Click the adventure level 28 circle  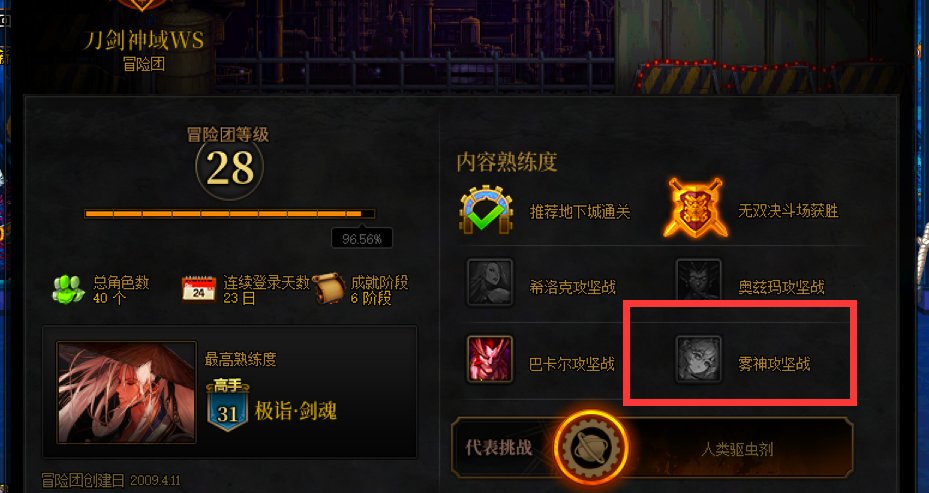(x=230, y=168)
